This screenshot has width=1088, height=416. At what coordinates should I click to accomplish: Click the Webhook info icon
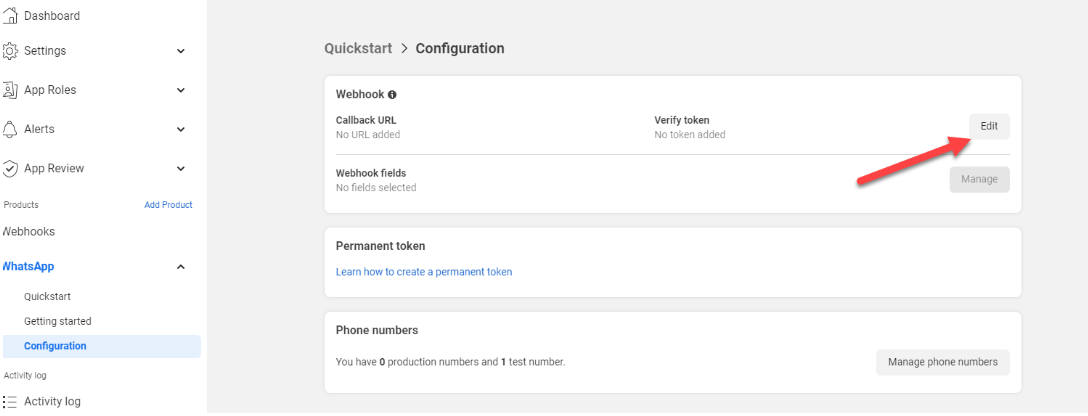click(x=392, y=94)
